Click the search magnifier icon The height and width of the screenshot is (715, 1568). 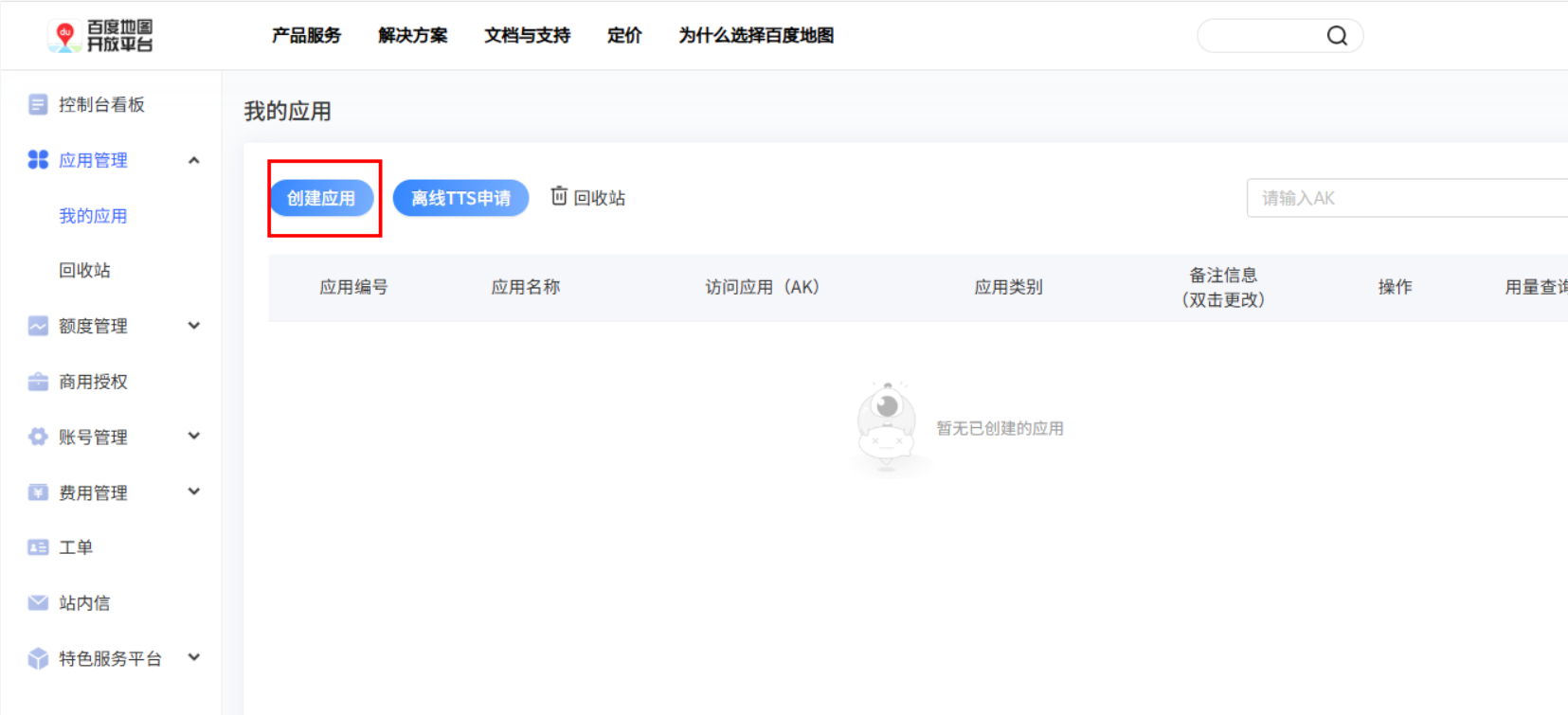pyautogui.click(x=1336, y=36)
